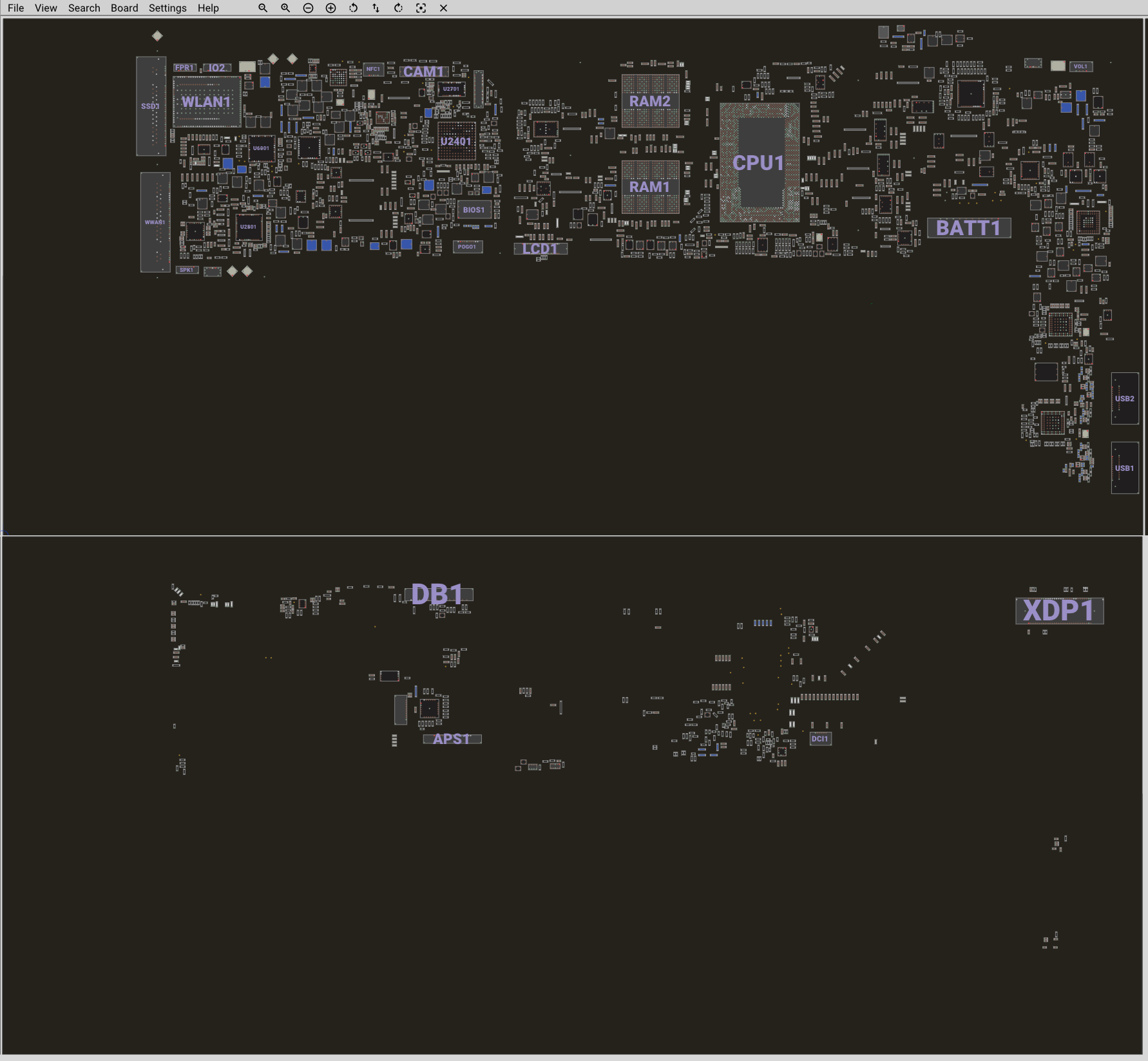This screenshot has height=1061, width=1148.
Task: Select the CPU1 component on the board
Action: coord(759,162)
